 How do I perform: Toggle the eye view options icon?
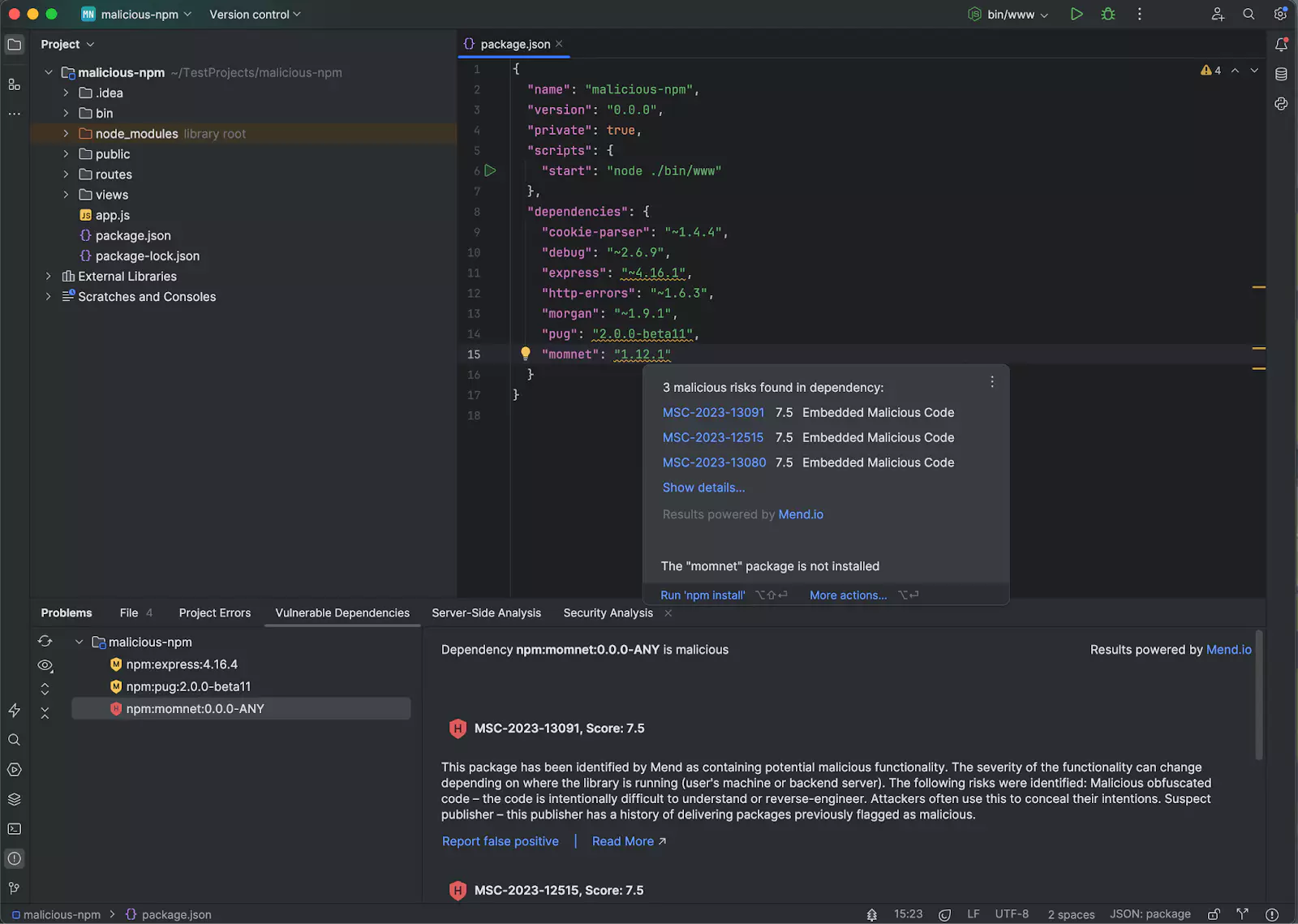(x=45, y=665)
